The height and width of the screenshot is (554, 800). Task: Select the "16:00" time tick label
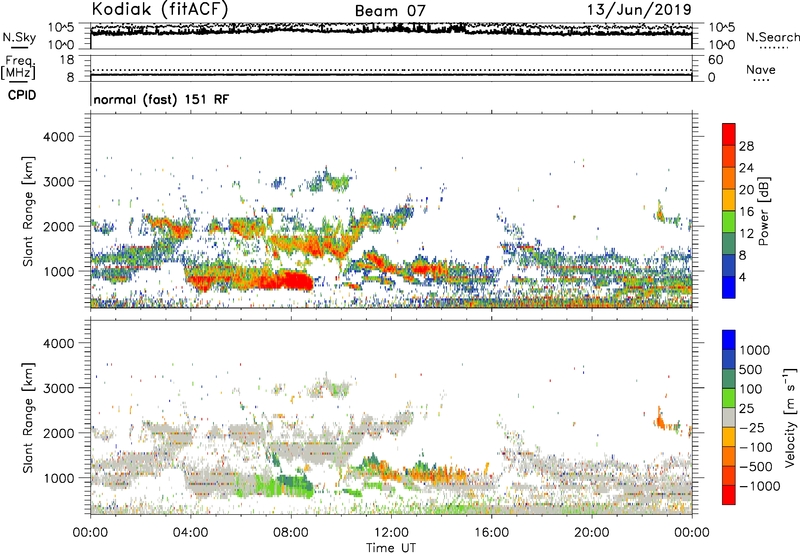[491, 533]
